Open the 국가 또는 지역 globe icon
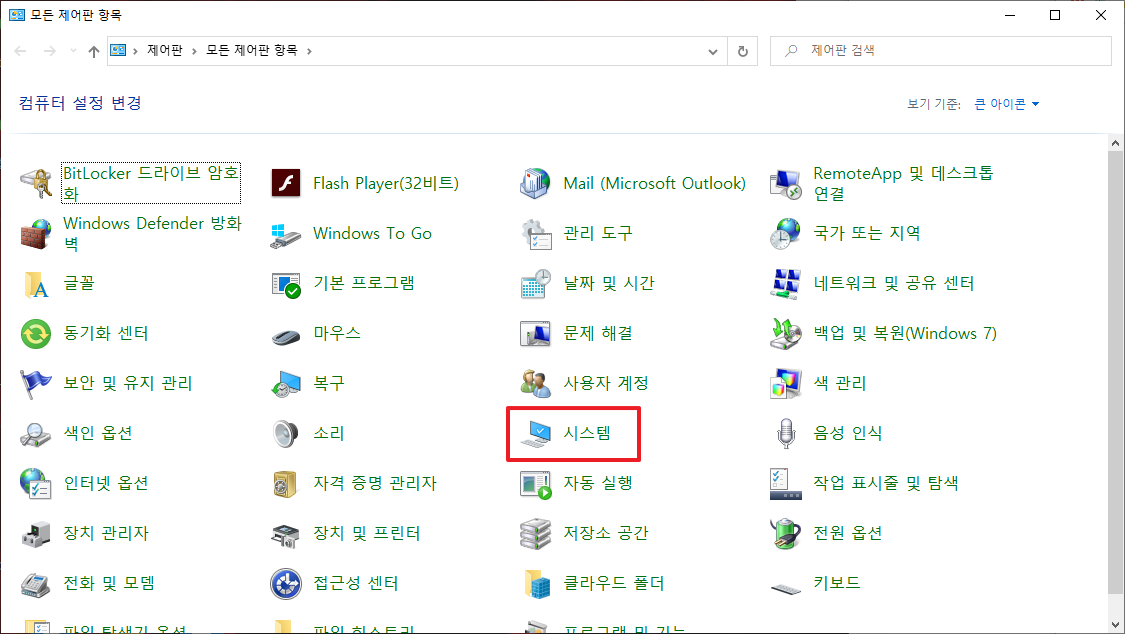The image size is (1125, 634). pyautogui.click(x=786, y=234)
